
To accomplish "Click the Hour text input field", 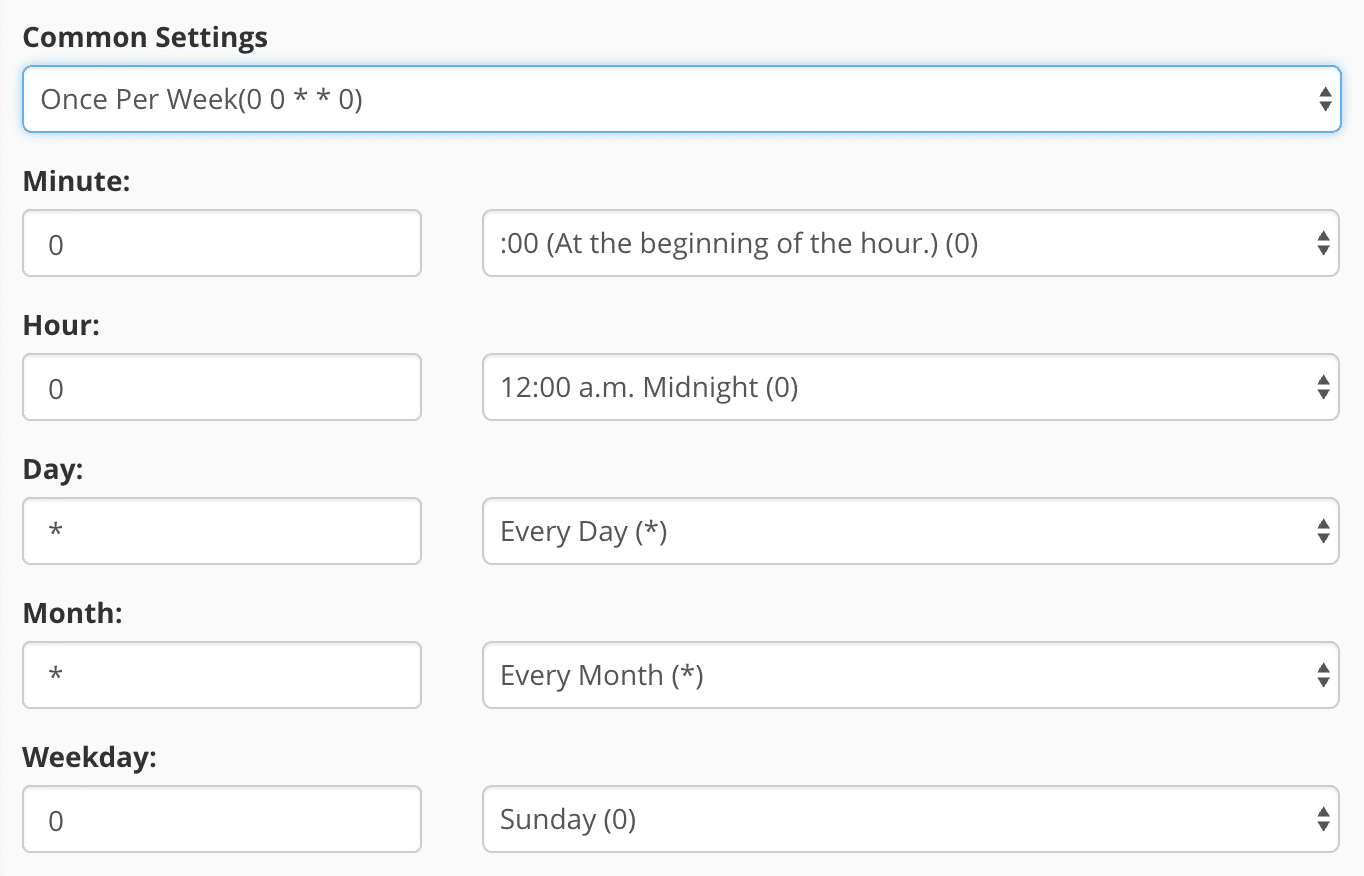I will tap(221, 387).
